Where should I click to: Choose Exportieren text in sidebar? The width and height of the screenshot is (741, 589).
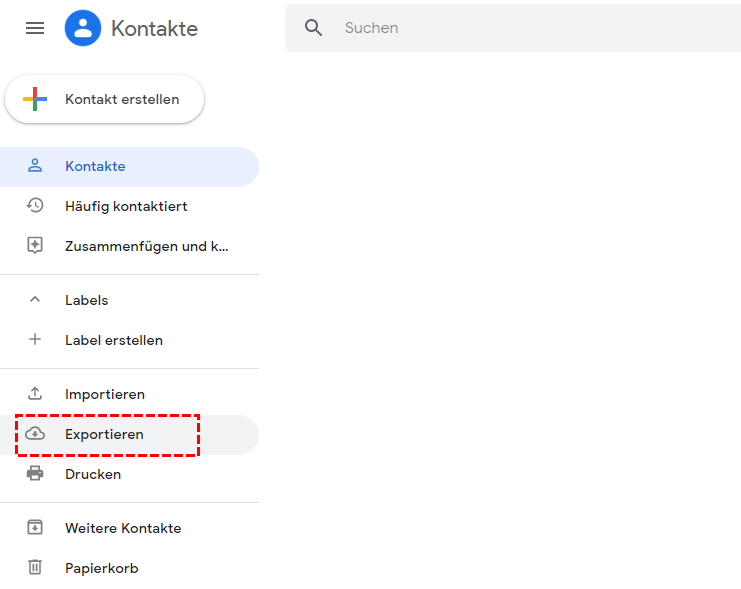pyautogui.click(x=104, y=434)
